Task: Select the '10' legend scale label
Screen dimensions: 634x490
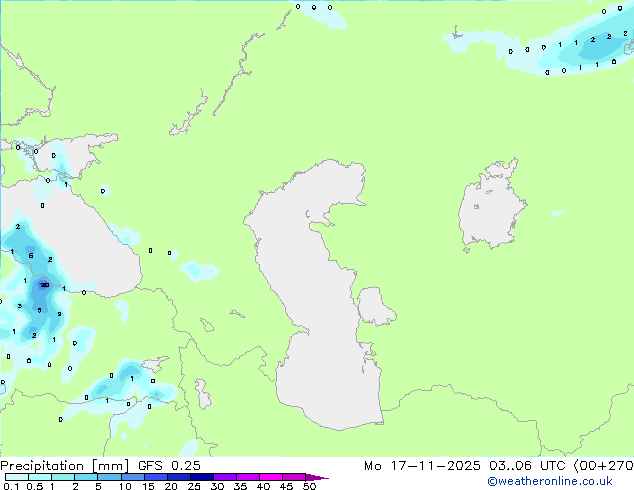Action: coord(125,486)
